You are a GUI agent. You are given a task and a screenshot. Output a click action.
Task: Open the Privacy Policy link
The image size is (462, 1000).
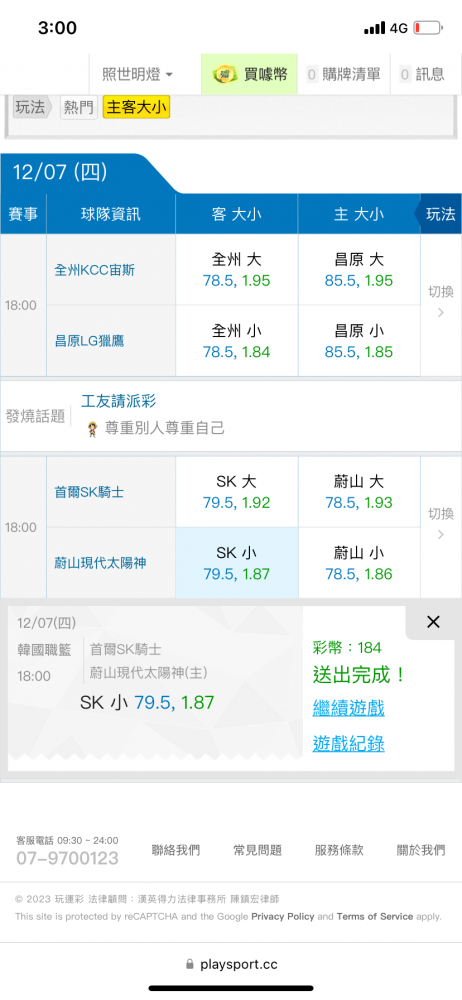[283, 916]
